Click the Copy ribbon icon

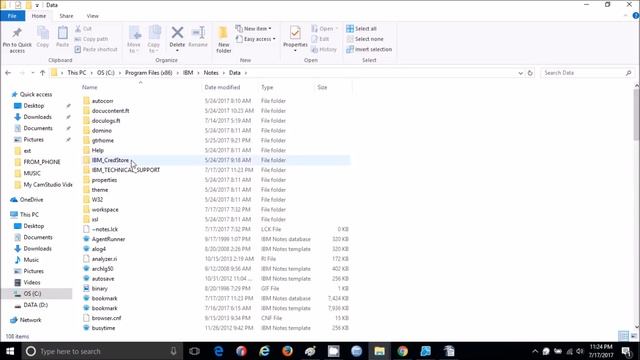tap(42, 33)
